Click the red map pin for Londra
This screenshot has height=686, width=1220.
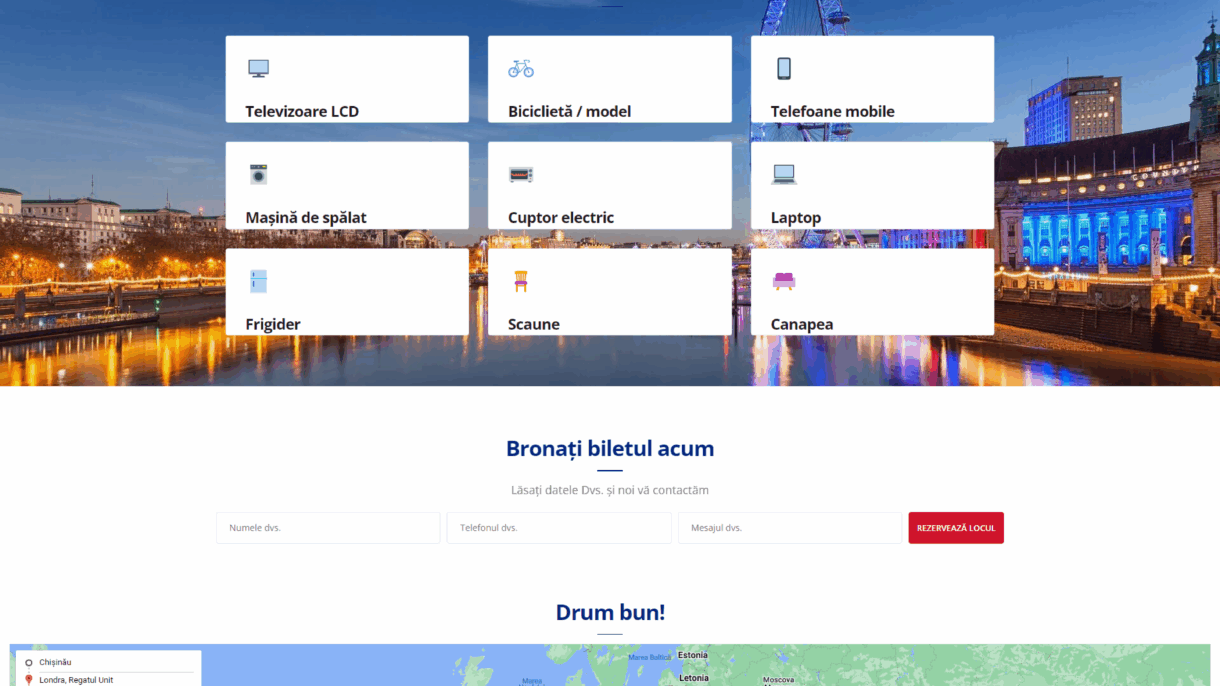[x=29, y=680]
